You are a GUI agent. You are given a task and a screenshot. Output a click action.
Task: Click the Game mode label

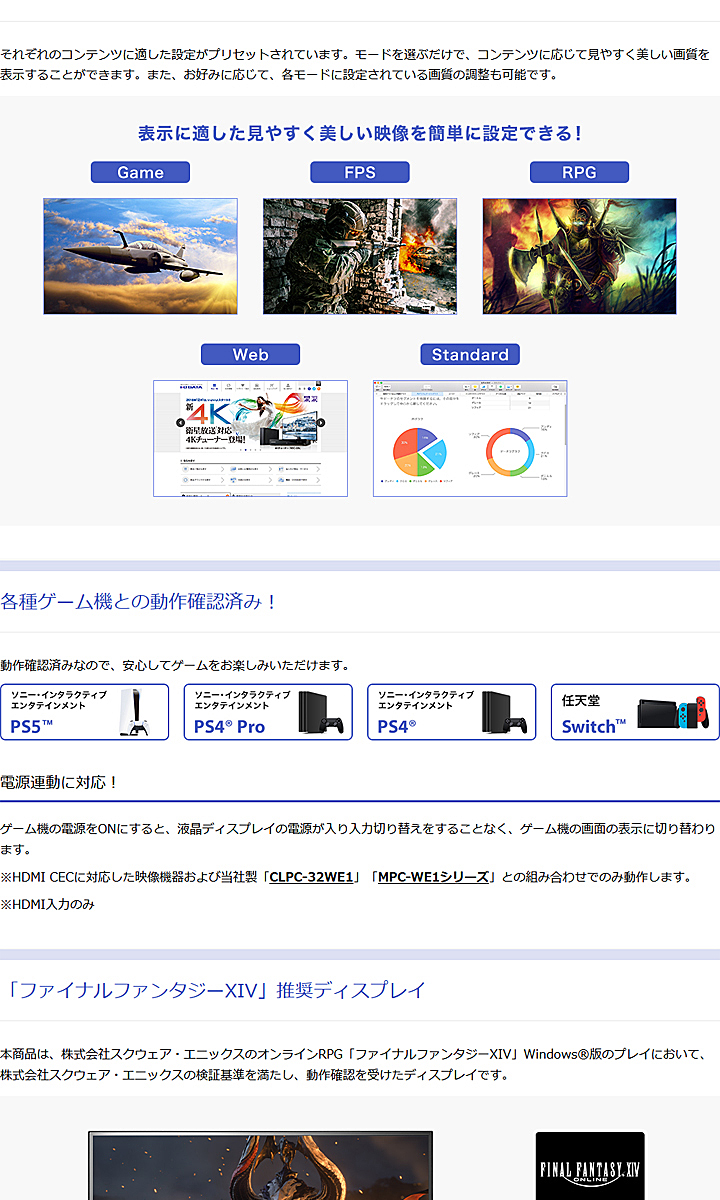(140, 172)
